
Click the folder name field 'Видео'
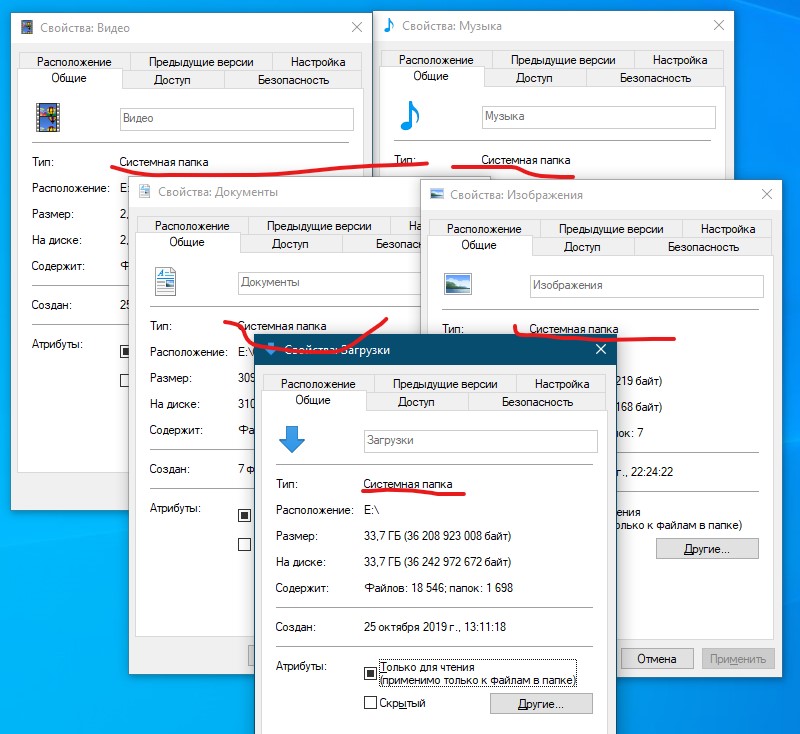237,119
